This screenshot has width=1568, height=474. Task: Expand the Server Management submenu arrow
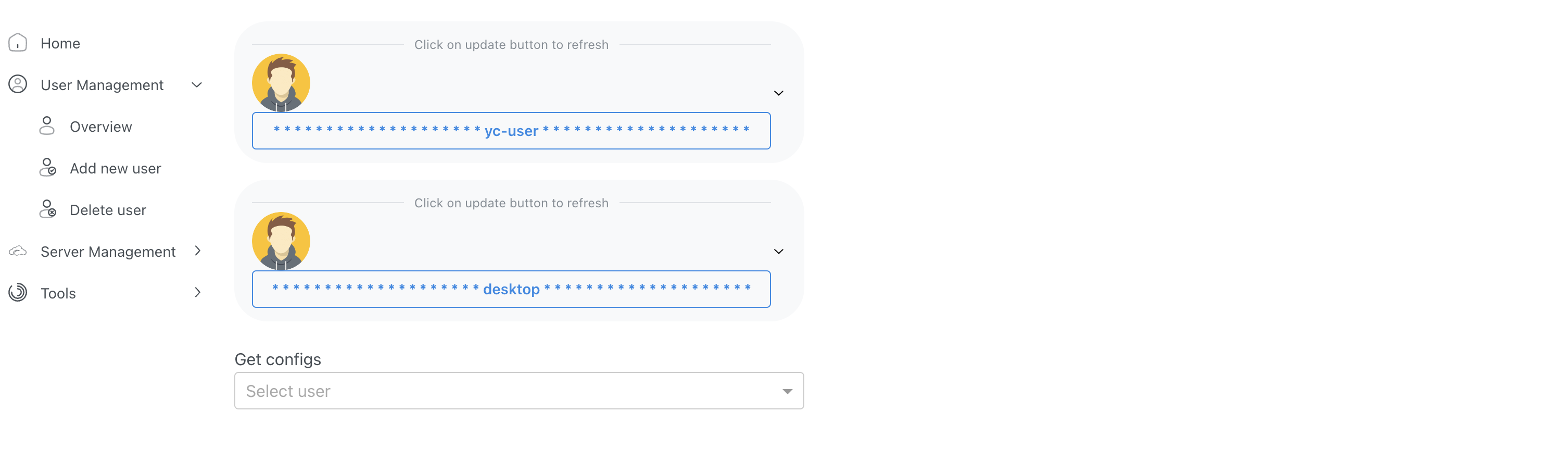tap(197, 251)
